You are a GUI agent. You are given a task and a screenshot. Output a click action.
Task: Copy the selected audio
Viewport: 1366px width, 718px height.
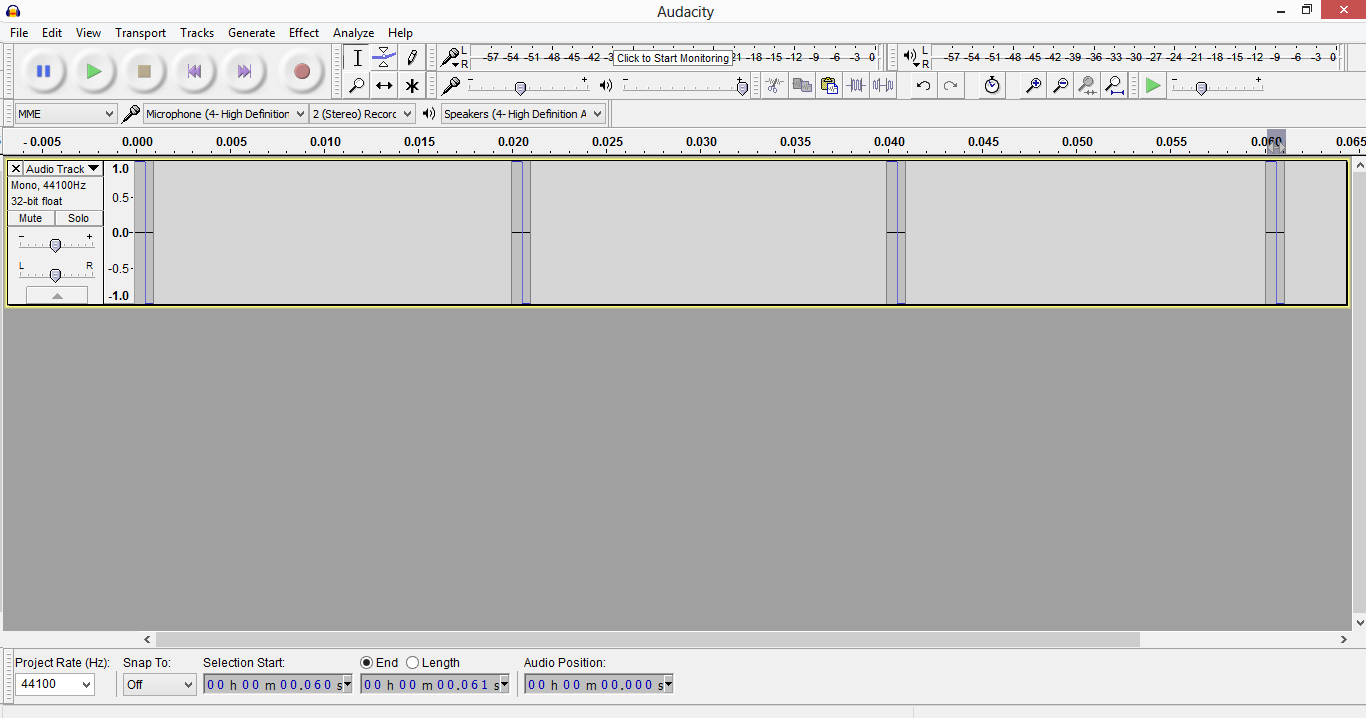click(802, 85)
